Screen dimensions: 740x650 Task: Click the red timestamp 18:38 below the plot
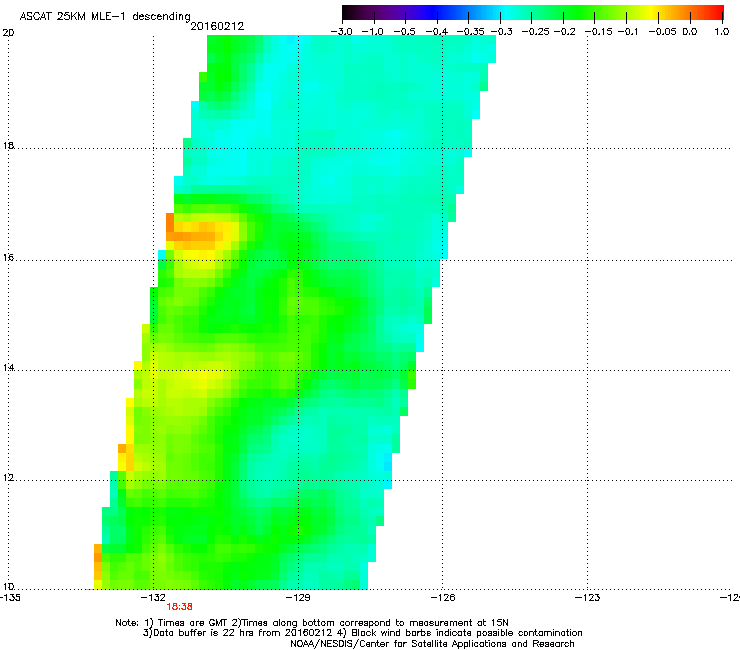(179, 607)
